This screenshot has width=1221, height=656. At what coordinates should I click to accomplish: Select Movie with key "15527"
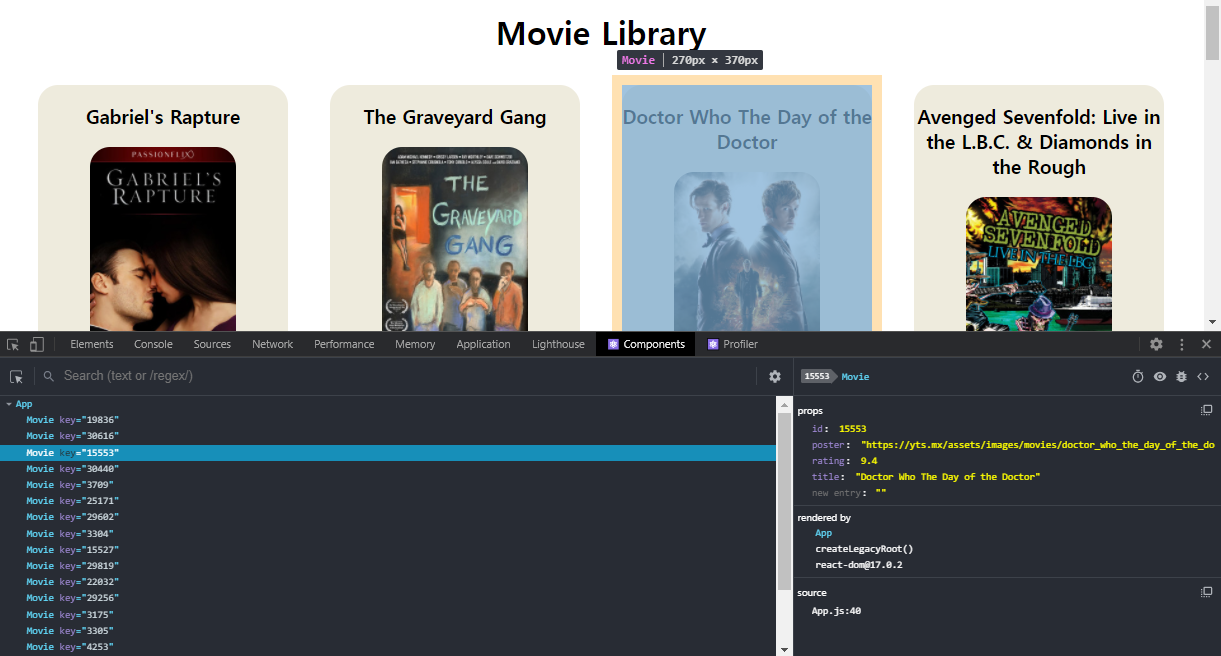click(388, 550)
